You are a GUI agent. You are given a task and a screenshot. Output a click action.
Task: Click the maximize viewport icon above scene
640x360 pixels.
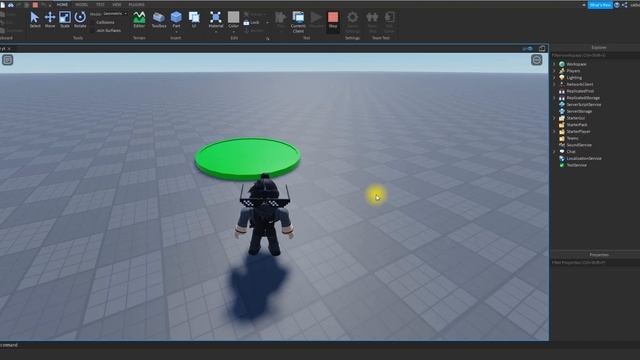(542, 49)
